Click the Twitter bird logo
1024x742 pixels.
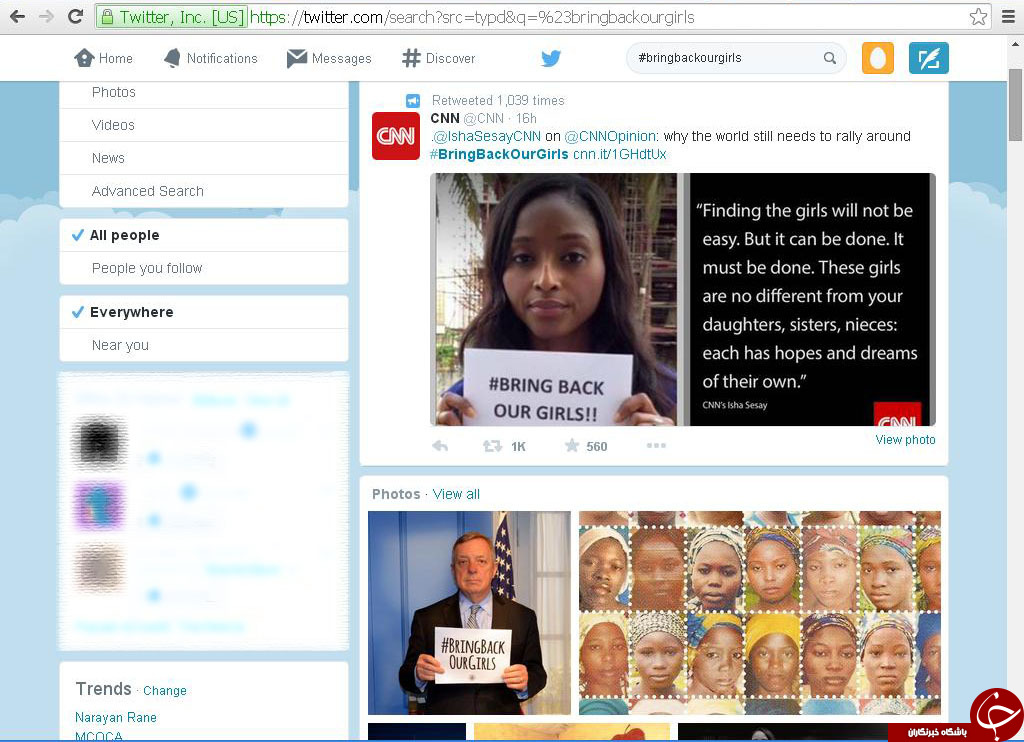(x=551, y=58)
